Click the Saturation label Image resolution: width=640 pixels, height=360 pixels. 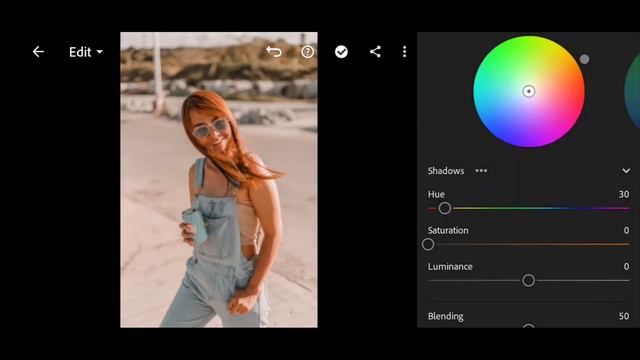coord(448,231)
